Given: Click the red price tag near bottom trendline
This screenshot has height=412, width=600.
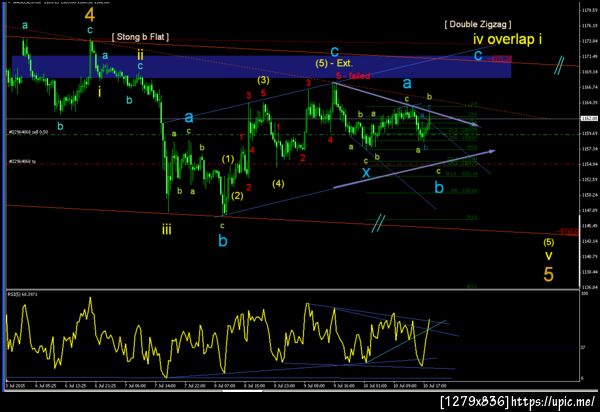Looking at the screenshot, I should (x=569, y=231).
